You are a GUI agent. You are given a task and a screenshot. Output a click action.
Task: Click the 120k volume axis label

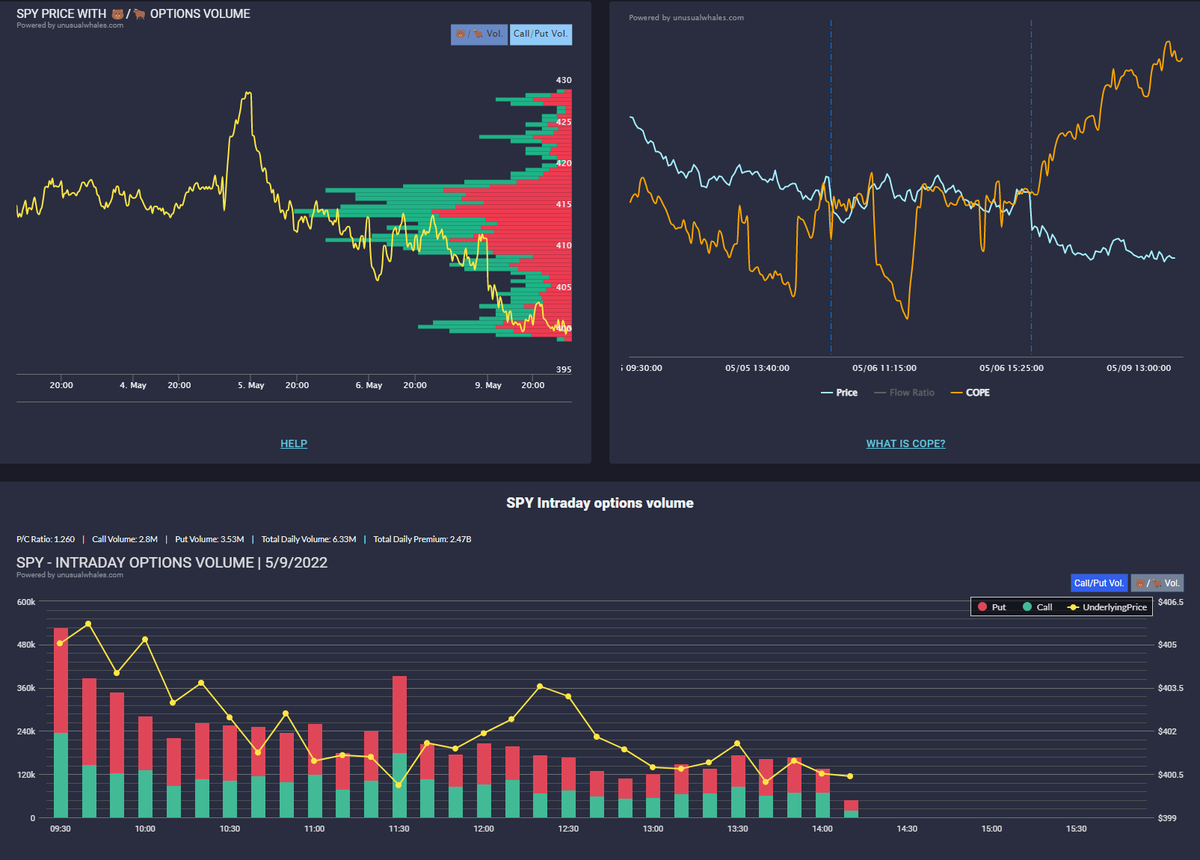tap(25, 775)
